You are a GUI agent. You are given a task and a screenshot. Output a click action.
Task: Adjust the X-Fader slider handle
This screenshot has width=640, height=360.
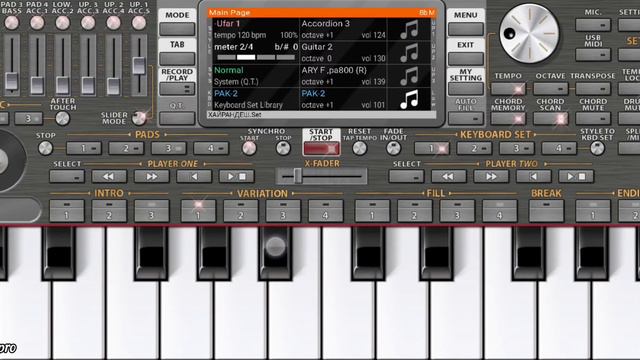(x=298, y=176)
